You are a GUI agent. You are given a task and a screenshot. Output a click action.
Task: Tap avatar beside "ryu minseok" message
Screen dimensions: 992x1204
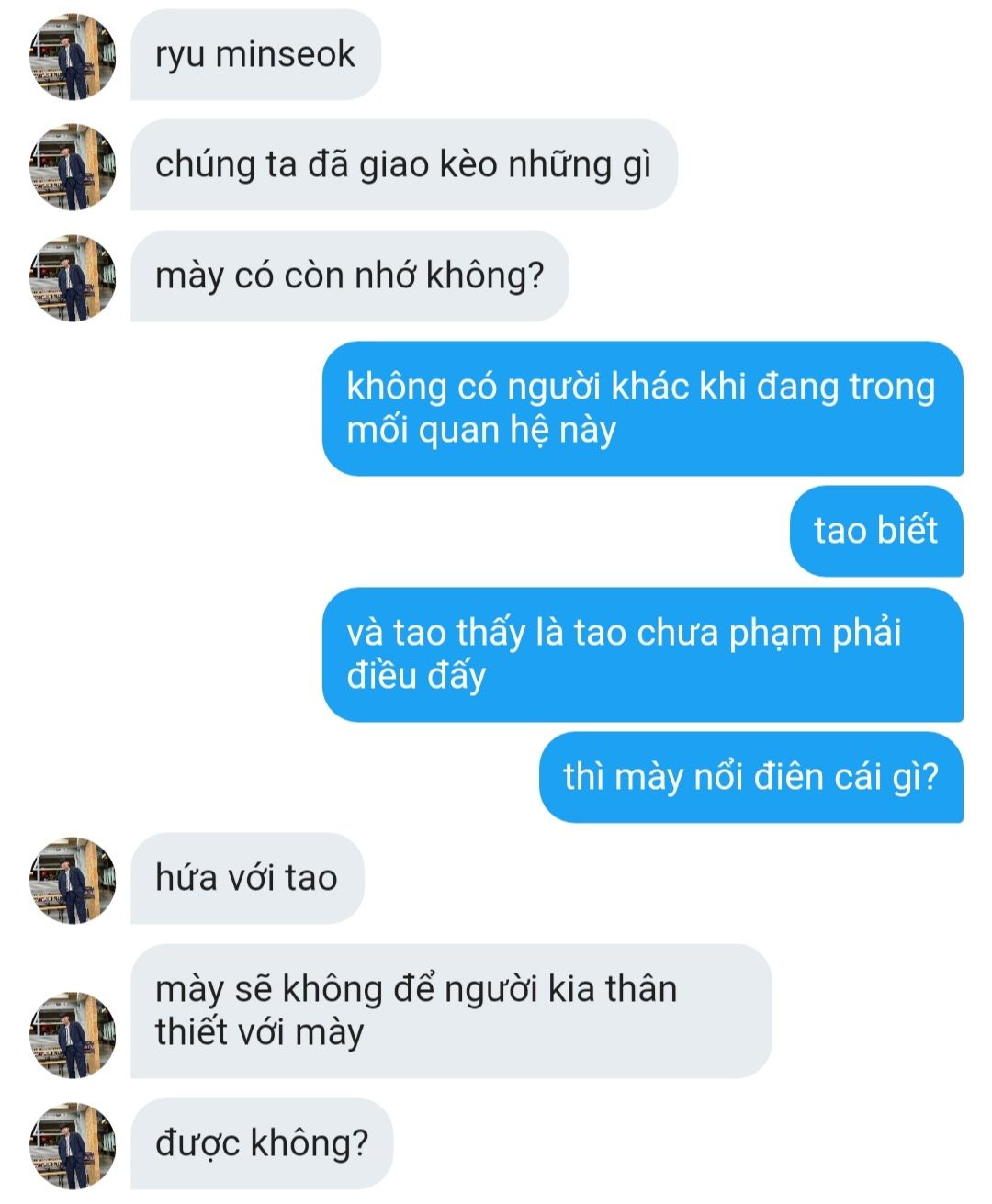(x=73, y=56)
